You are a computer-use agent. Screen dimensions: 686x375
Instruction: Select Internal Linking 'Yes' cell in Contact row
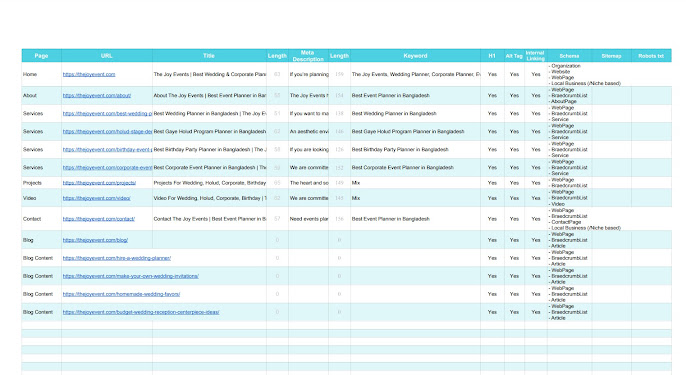coord(536,219)
